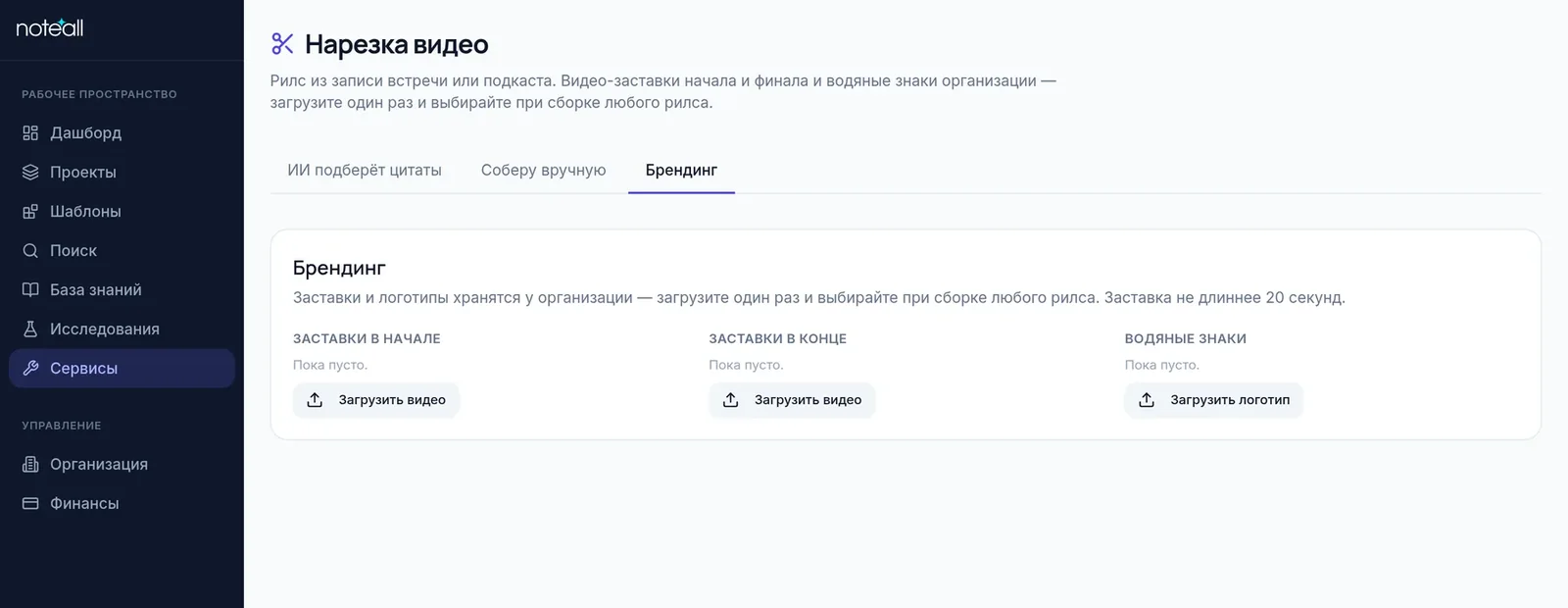Select the Брендинг tab
This screenshot has width=1568, height=608.
tap(681, 170)
